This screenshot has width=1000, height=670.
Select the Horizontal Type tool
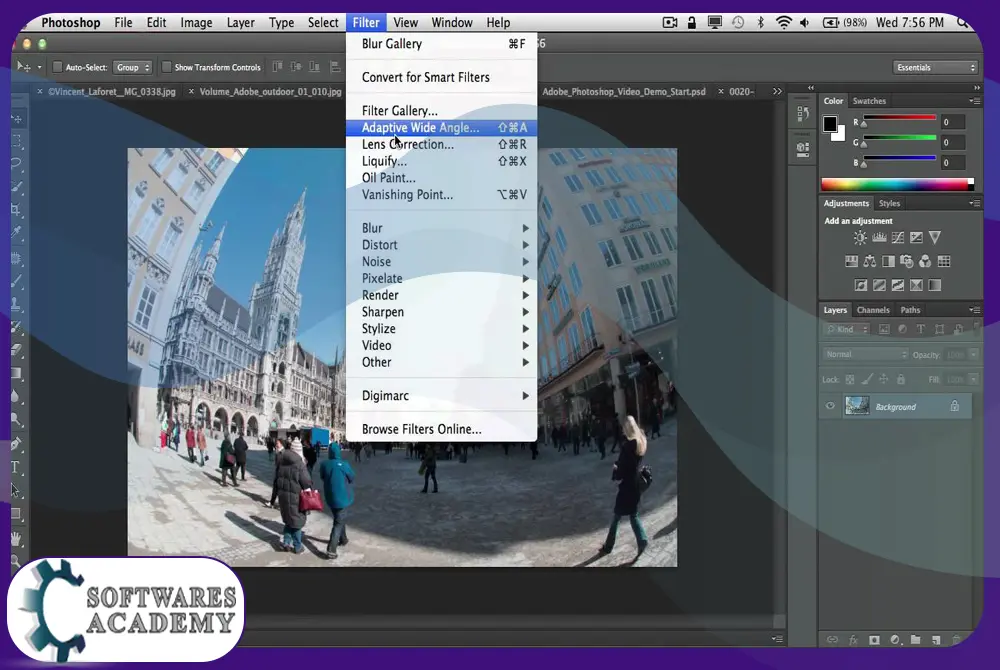point(17,467)
